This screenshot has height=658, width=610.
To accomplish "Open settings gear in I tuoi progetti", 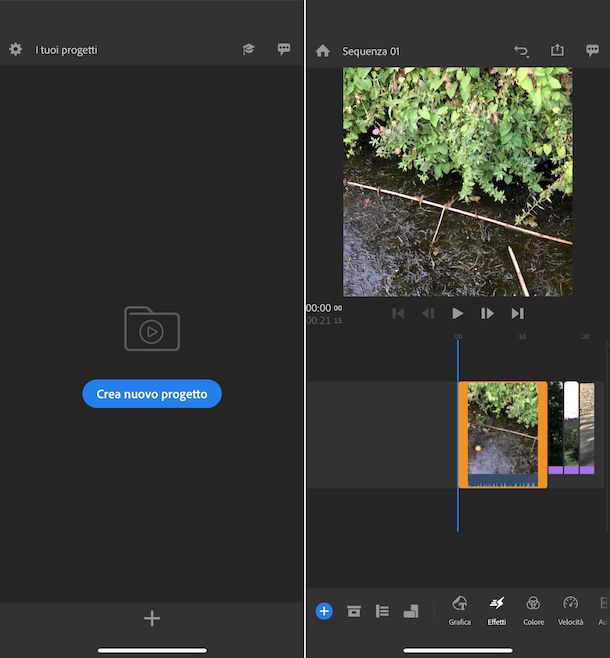I will [16, 50].
